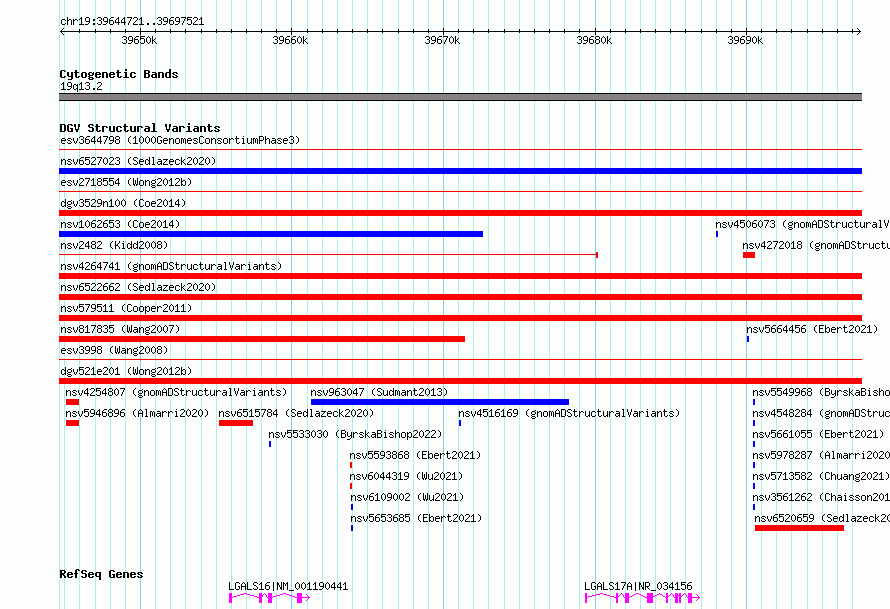
Task: Select the nsv579511 Cooper2011 label
Action: click(126, 308)
